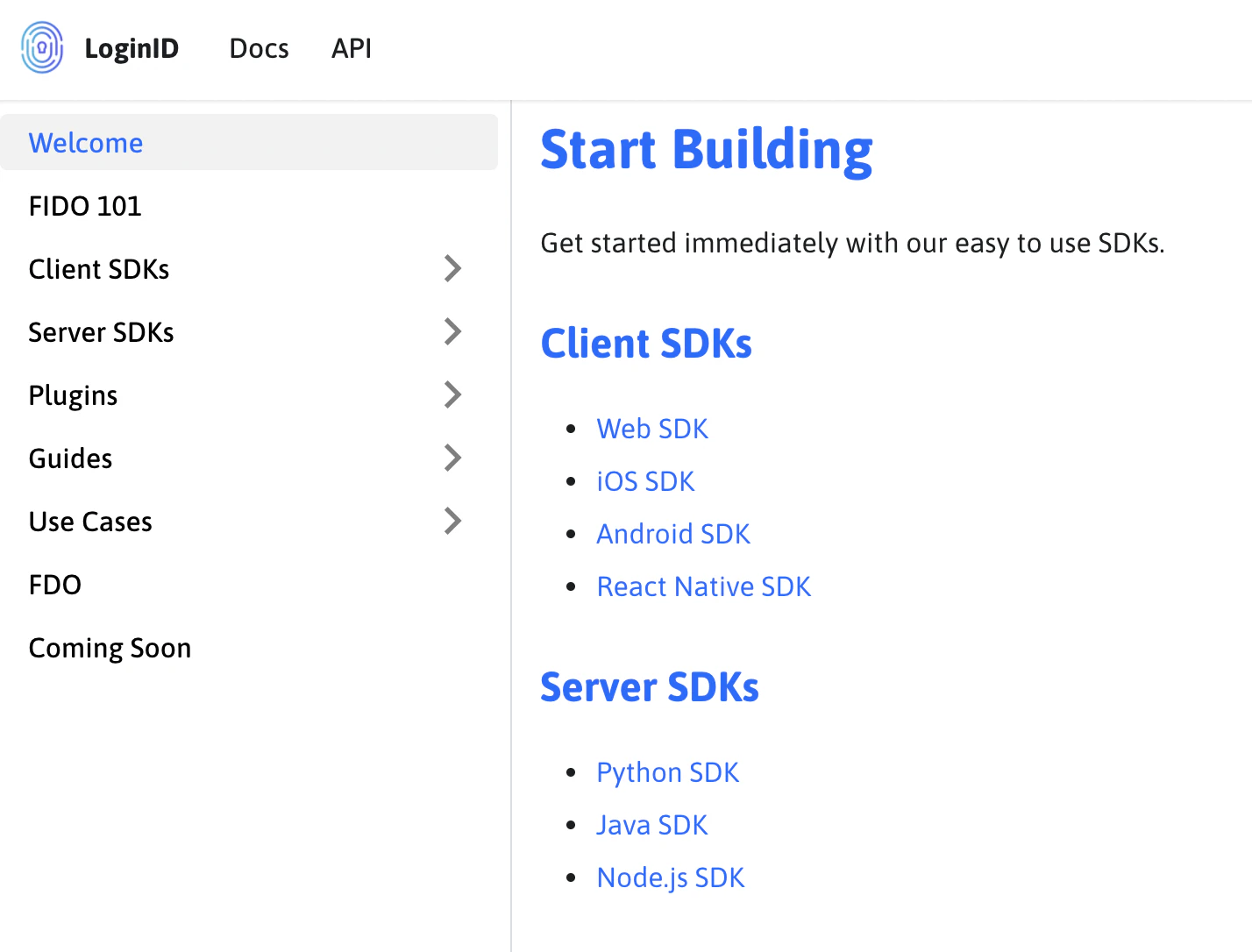Open the FIDO 101 page
This screenshot has width=1252, height=952.
click(x=85, y=205)
